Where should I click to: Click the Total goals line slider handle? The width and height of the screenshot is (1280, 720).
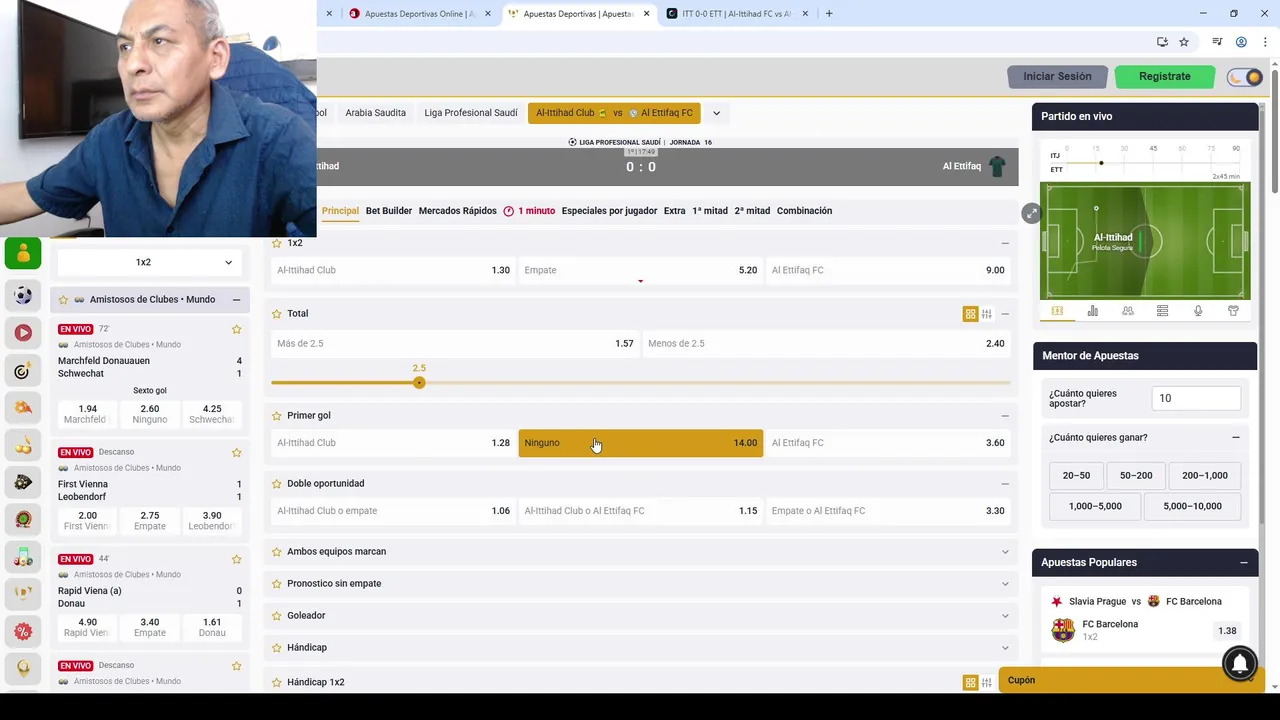point(419,383)
